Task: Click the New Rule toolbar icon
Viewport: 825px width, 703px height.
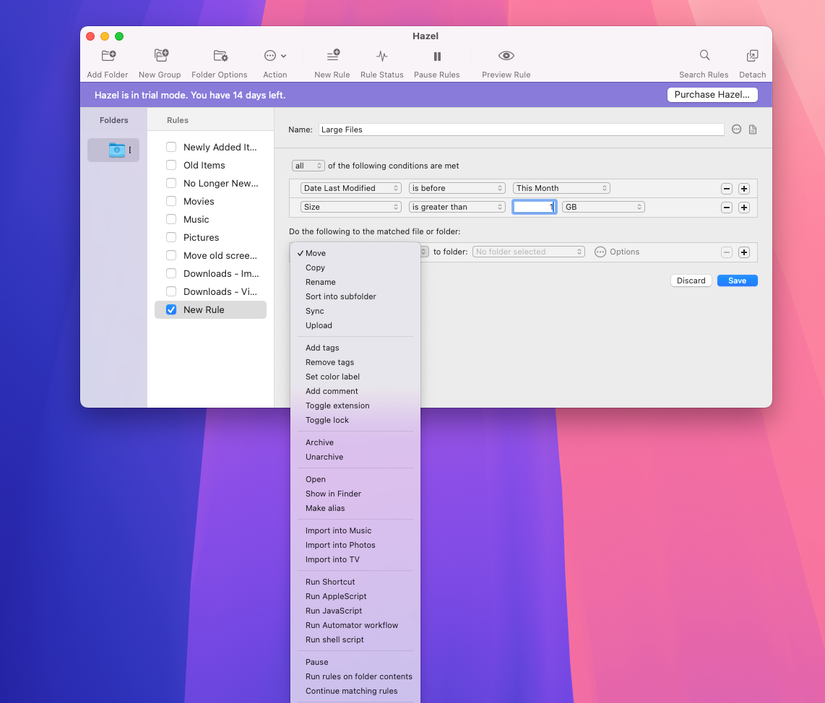Action: (332, 57)
